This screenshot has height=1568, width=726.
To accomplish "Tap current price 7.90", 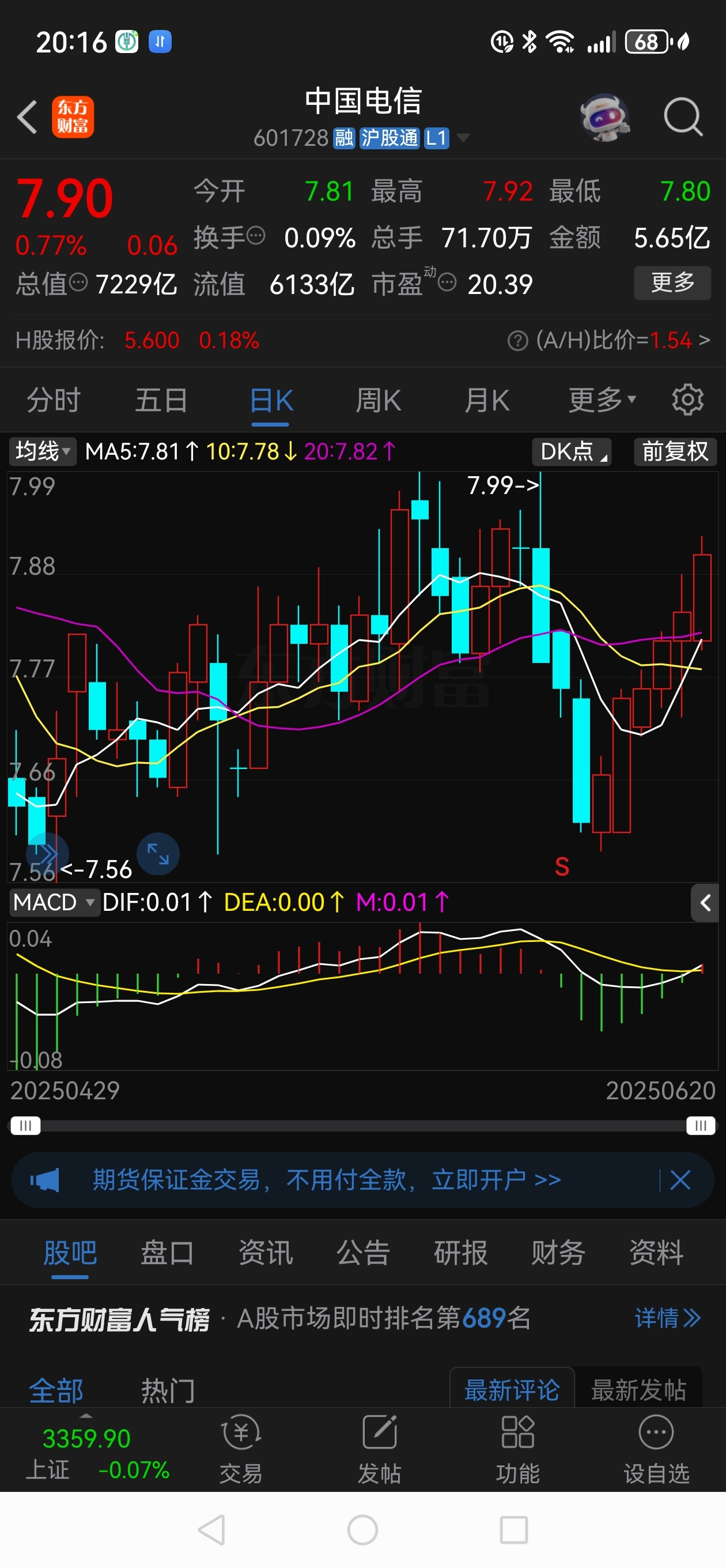I will click(x=65, y=198).
